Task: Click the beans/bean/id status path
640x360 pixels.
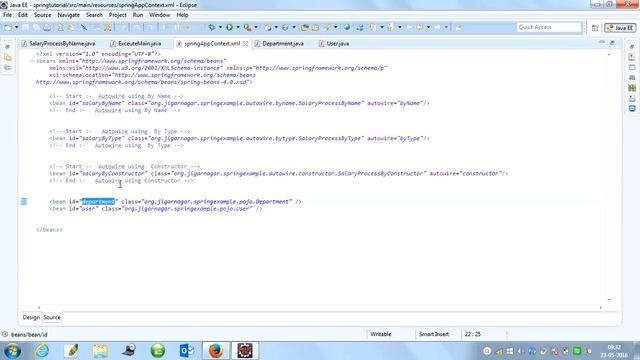Action: 29,335
